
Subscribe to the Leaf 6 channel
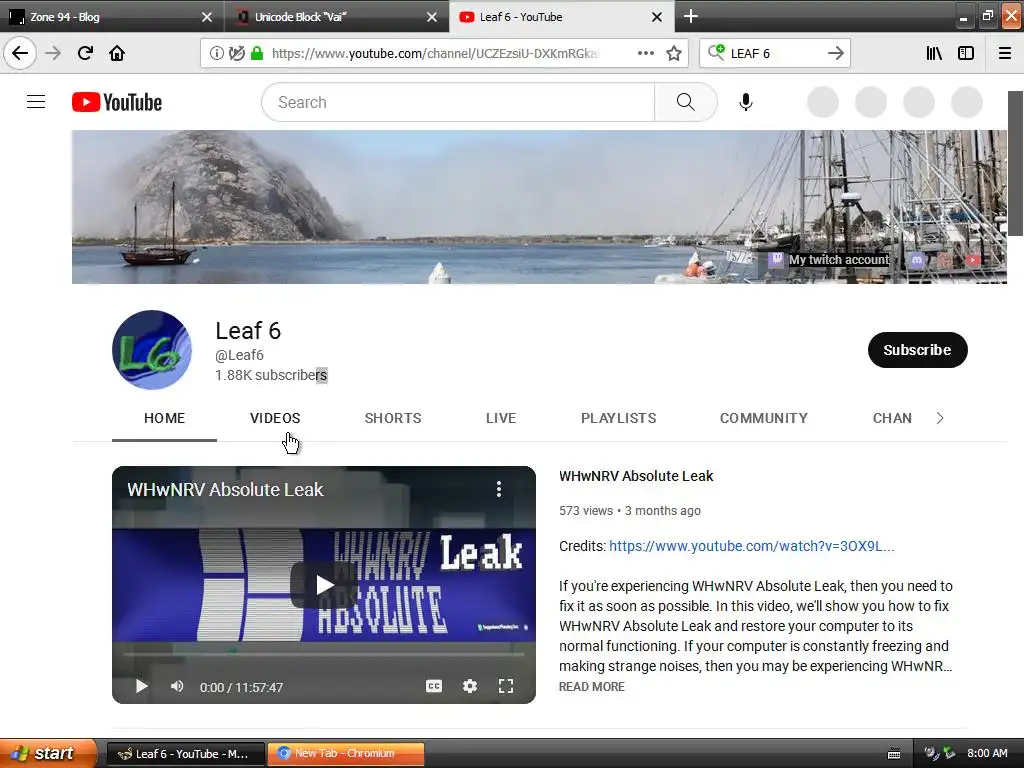(918, 350)
